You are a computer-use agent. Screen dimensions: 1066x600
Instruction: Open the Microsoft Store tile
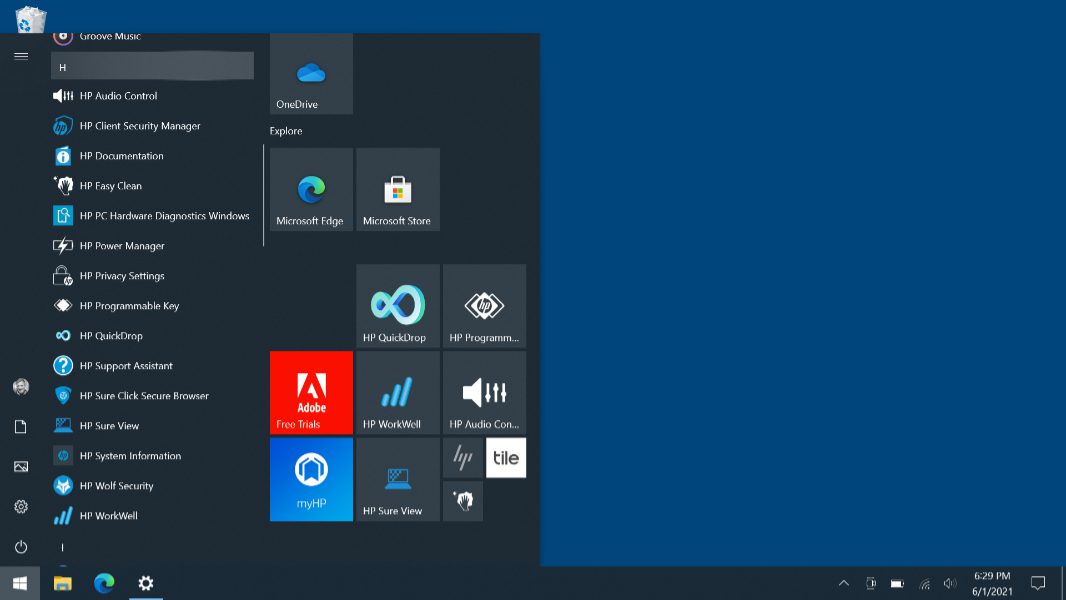click(398, 189)
